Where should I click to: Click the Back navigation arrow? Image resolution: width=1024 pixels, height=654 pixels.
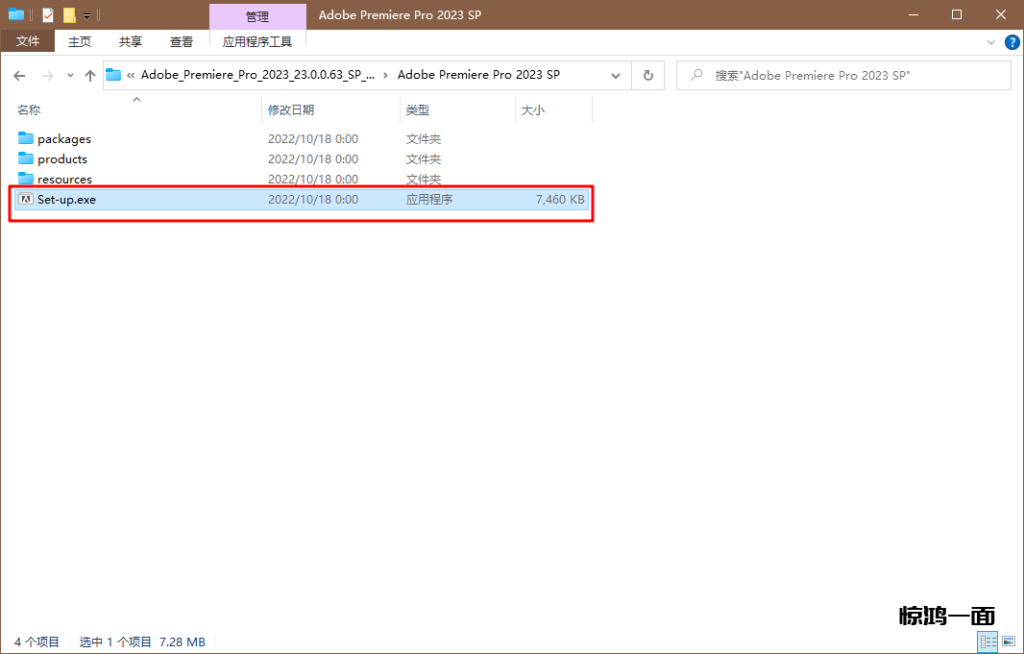(20, 76)
